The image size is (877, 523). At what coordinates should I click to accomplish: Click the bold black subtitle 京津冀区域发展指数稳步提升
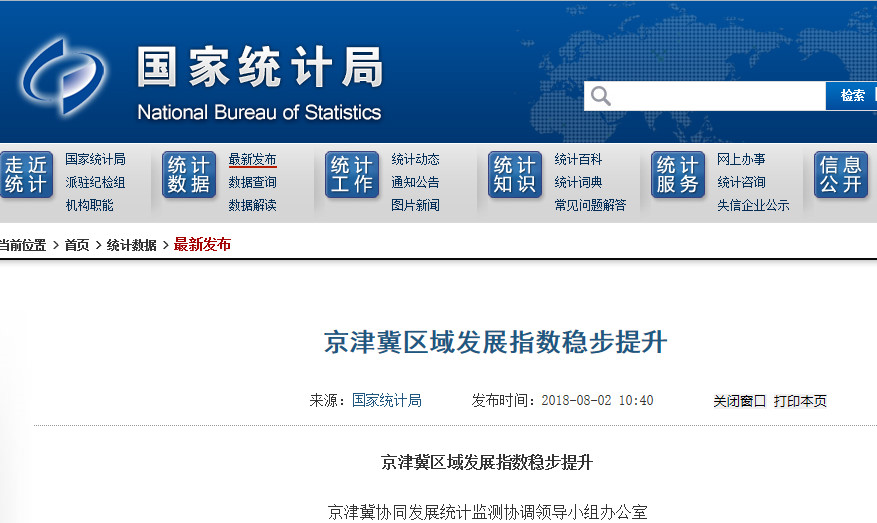487,463
